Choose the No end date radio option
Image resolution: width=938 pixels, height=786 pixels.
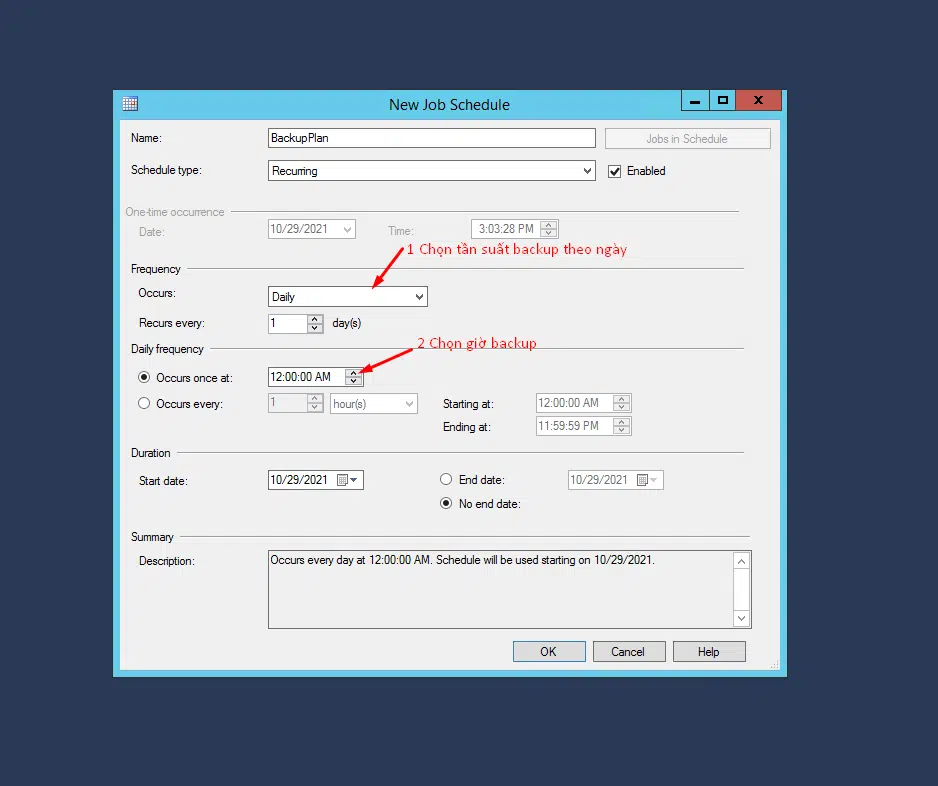(446, 503)
